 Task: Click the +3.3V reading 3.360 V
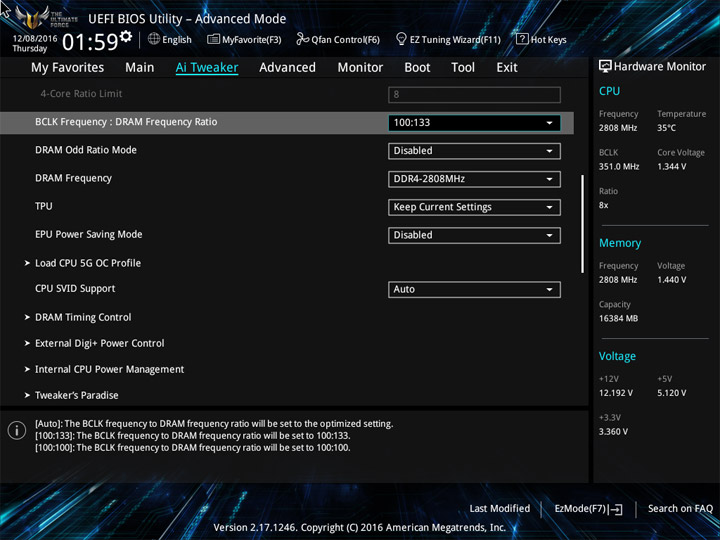pyautogui.click(x=613, y=432)
